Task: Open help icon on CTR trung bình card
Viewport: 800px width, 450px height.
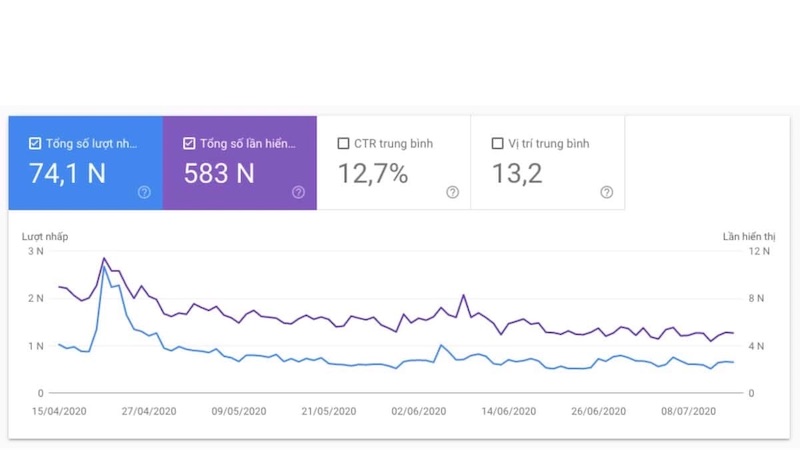Action: click(x=452, y=192)
